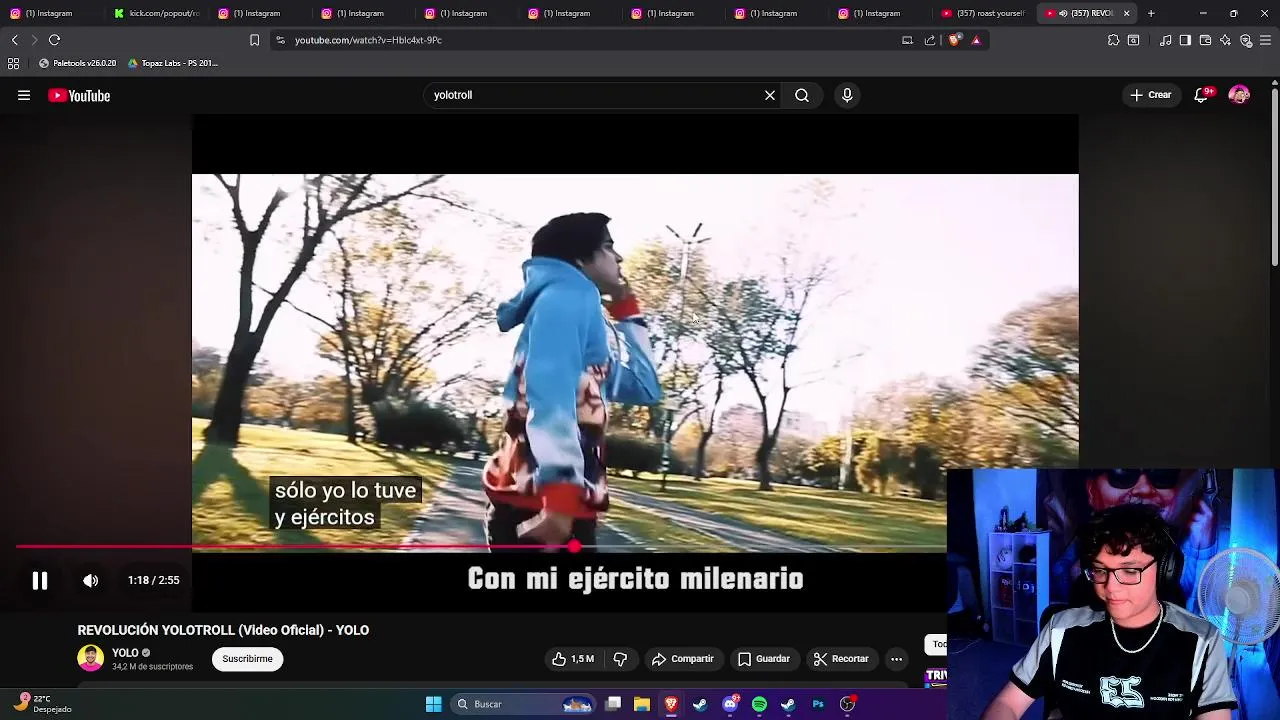Viewport: 1280px width, 720px height.
Task: Mute the video volume speaker
Action: tap(90, 580)
